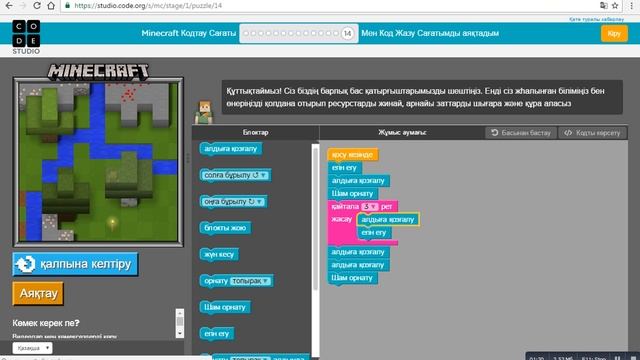Pick 'блокты жою' toolbox block

(225, 228)
